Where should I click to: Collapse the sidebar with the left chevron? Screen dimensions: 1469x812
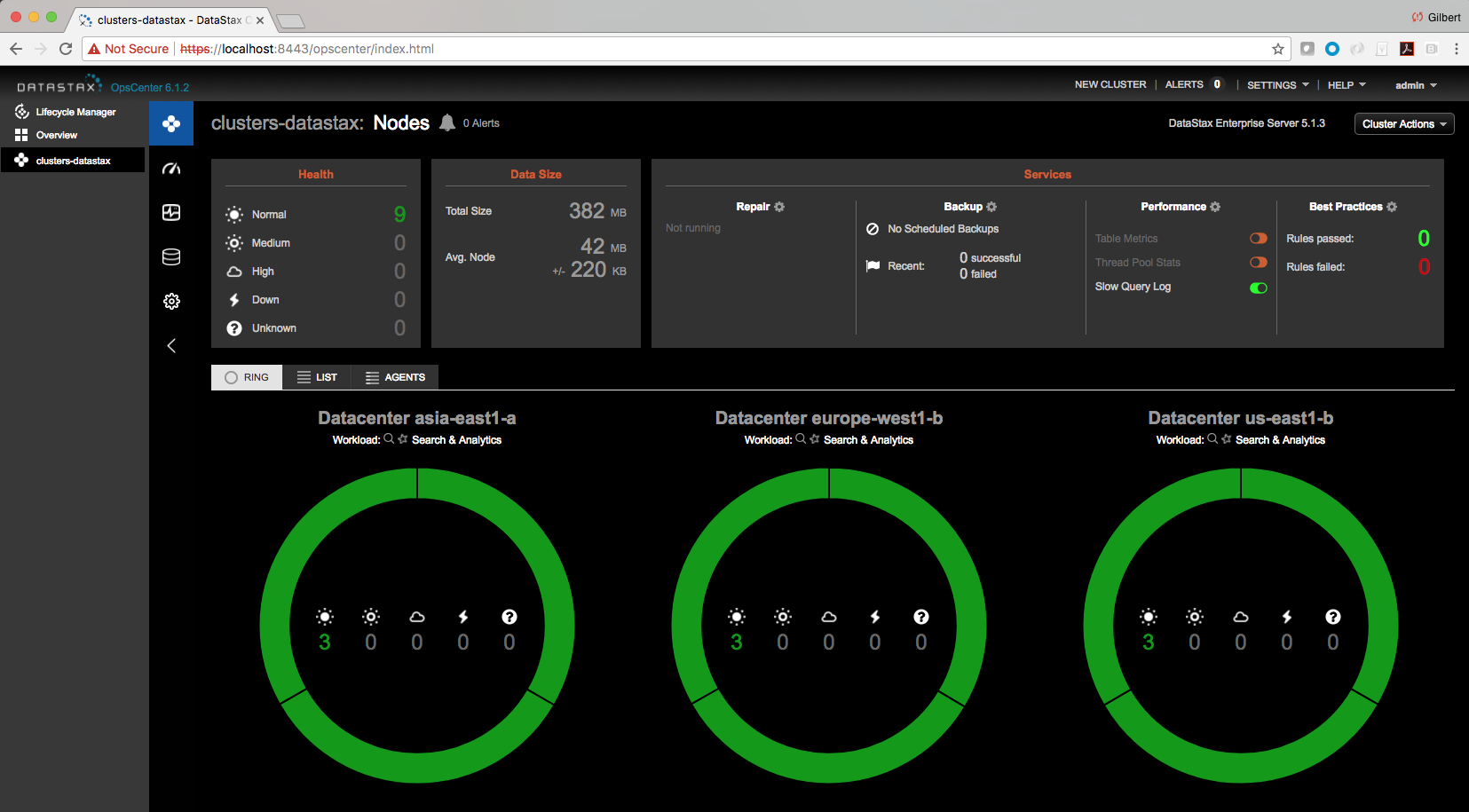pos(171,346)
